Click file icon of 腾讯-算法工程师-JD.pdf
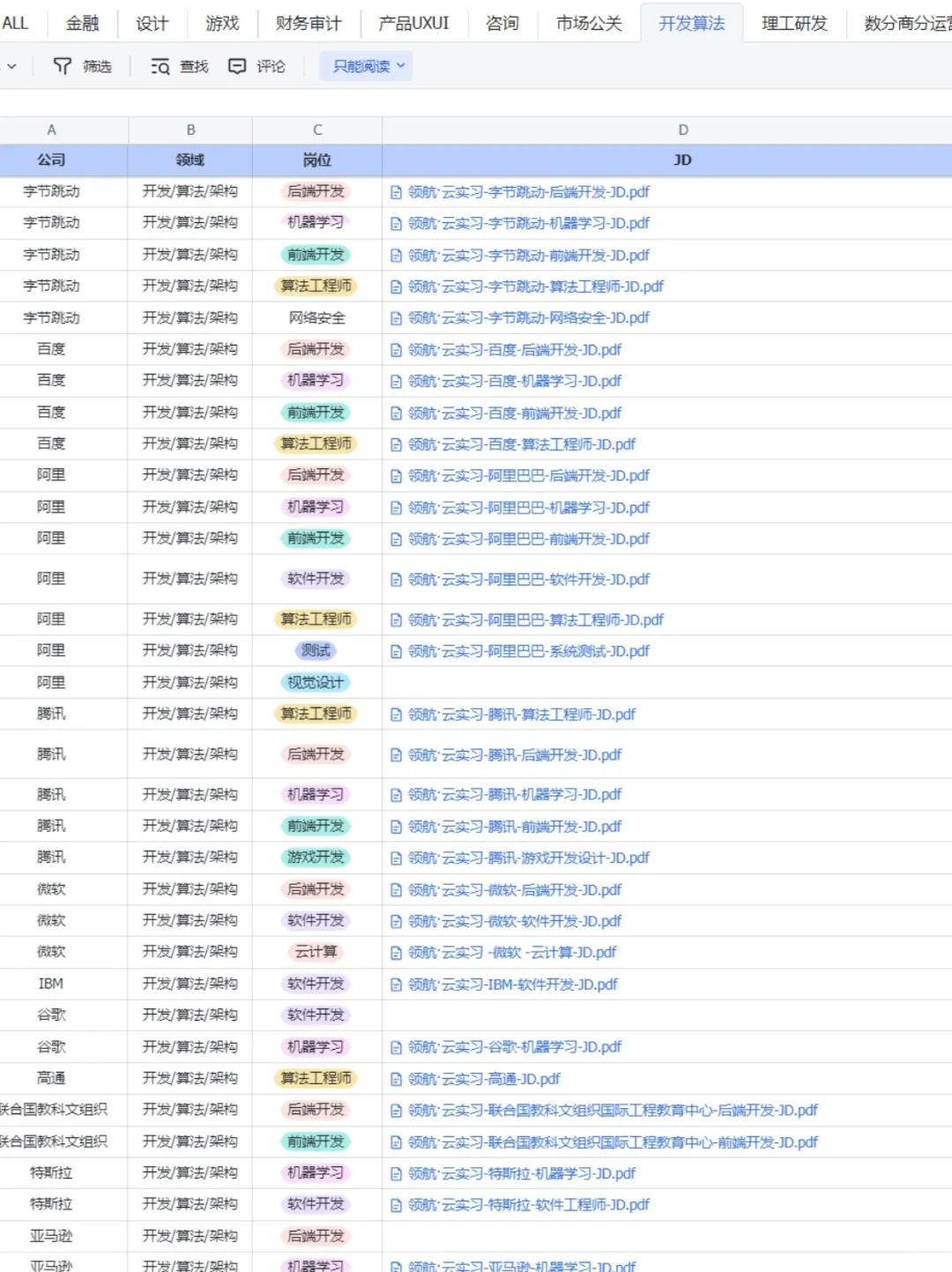The width and height of the screenshot is (952, 1272). 396,715
